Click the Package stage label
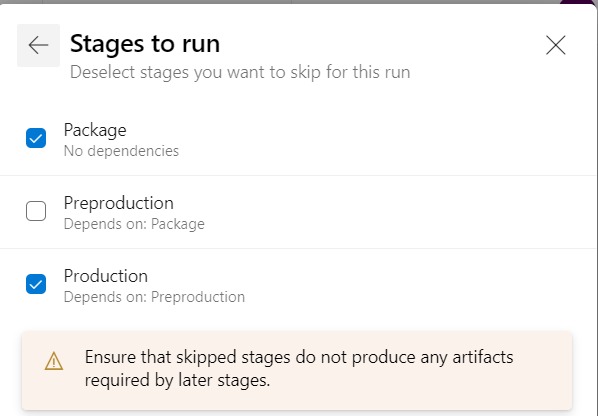The width and height of the screenshot is (598, 416). click(x=95, y=130)
